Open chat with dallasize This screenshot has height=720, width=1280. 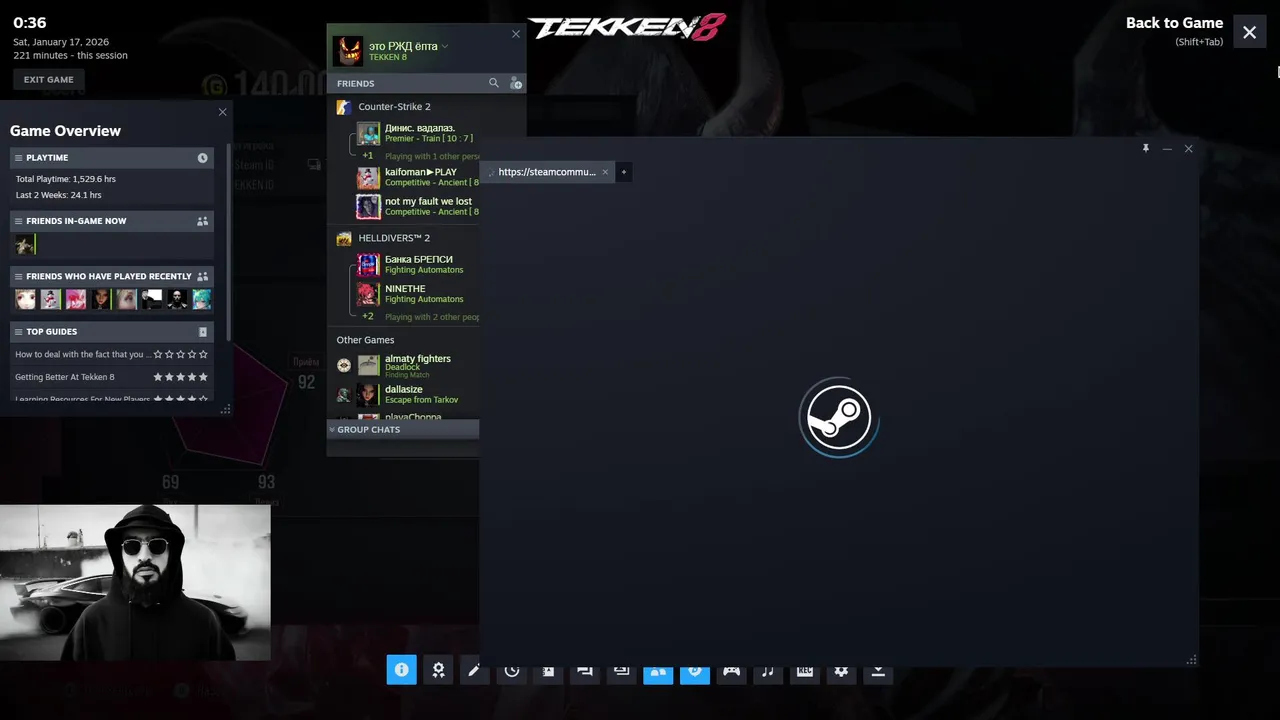click(417, 395)
